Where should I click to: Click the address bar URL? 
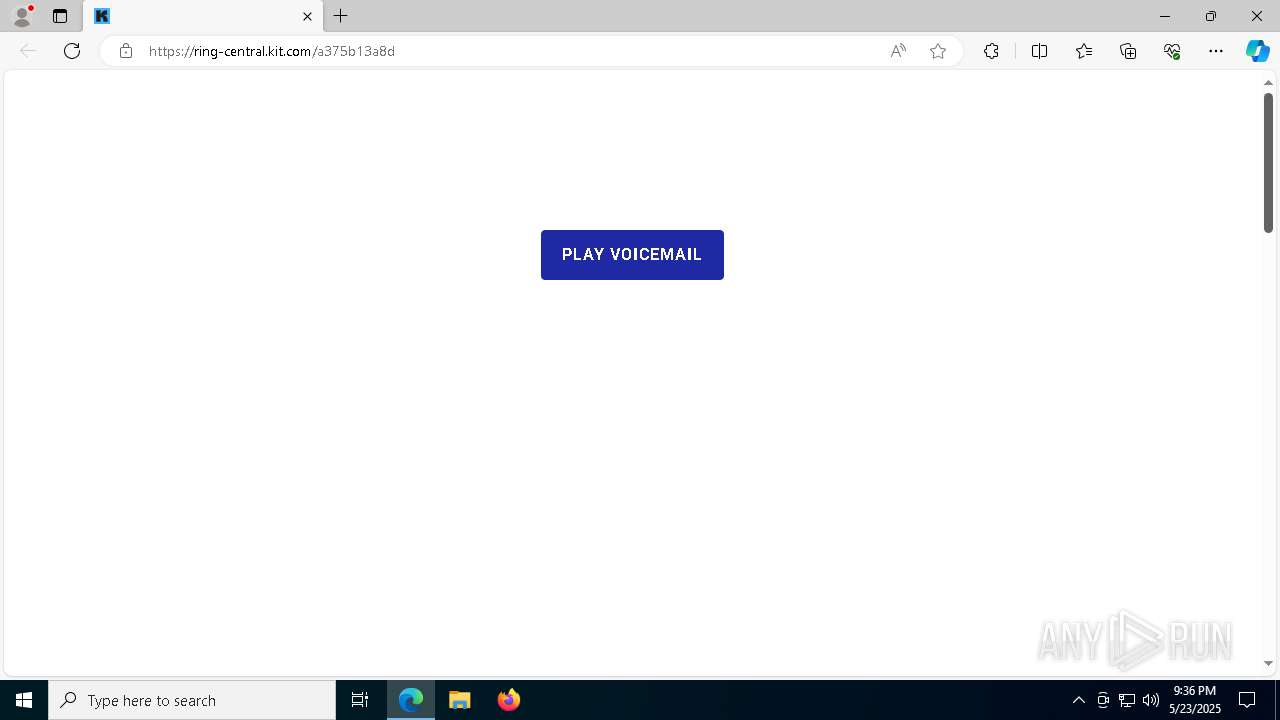[272, 51]
